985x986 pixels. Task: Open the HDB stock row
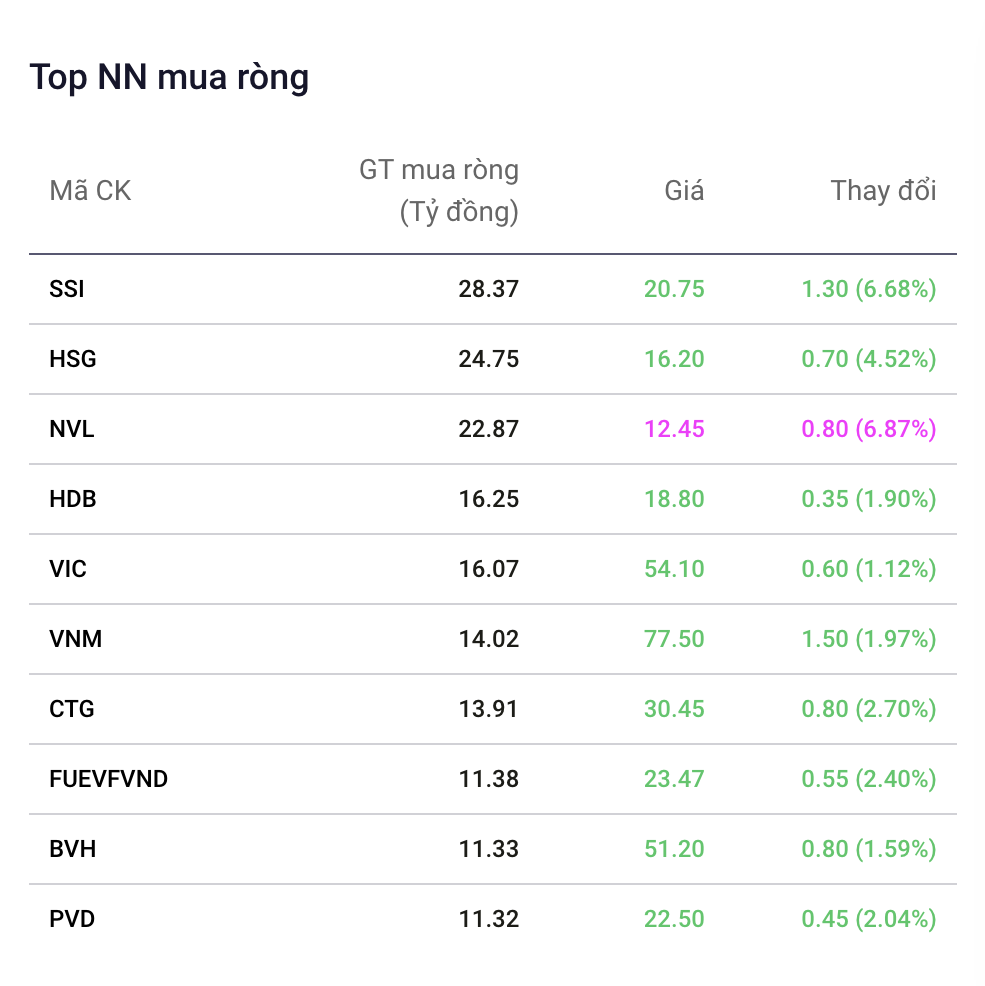tap(492, 499)
